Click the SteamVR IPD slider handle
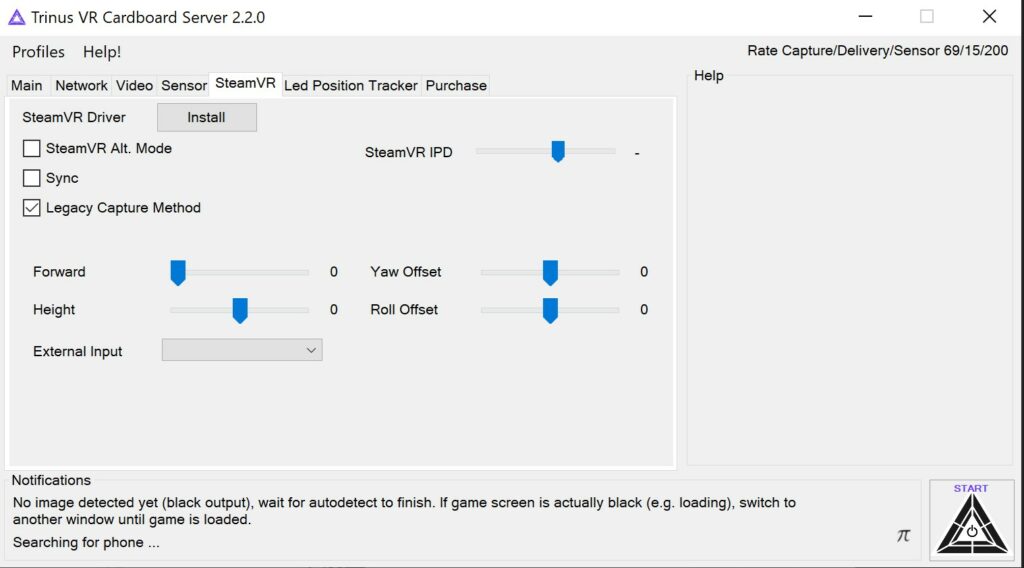 pyautogui.click(x=558, y=151)
